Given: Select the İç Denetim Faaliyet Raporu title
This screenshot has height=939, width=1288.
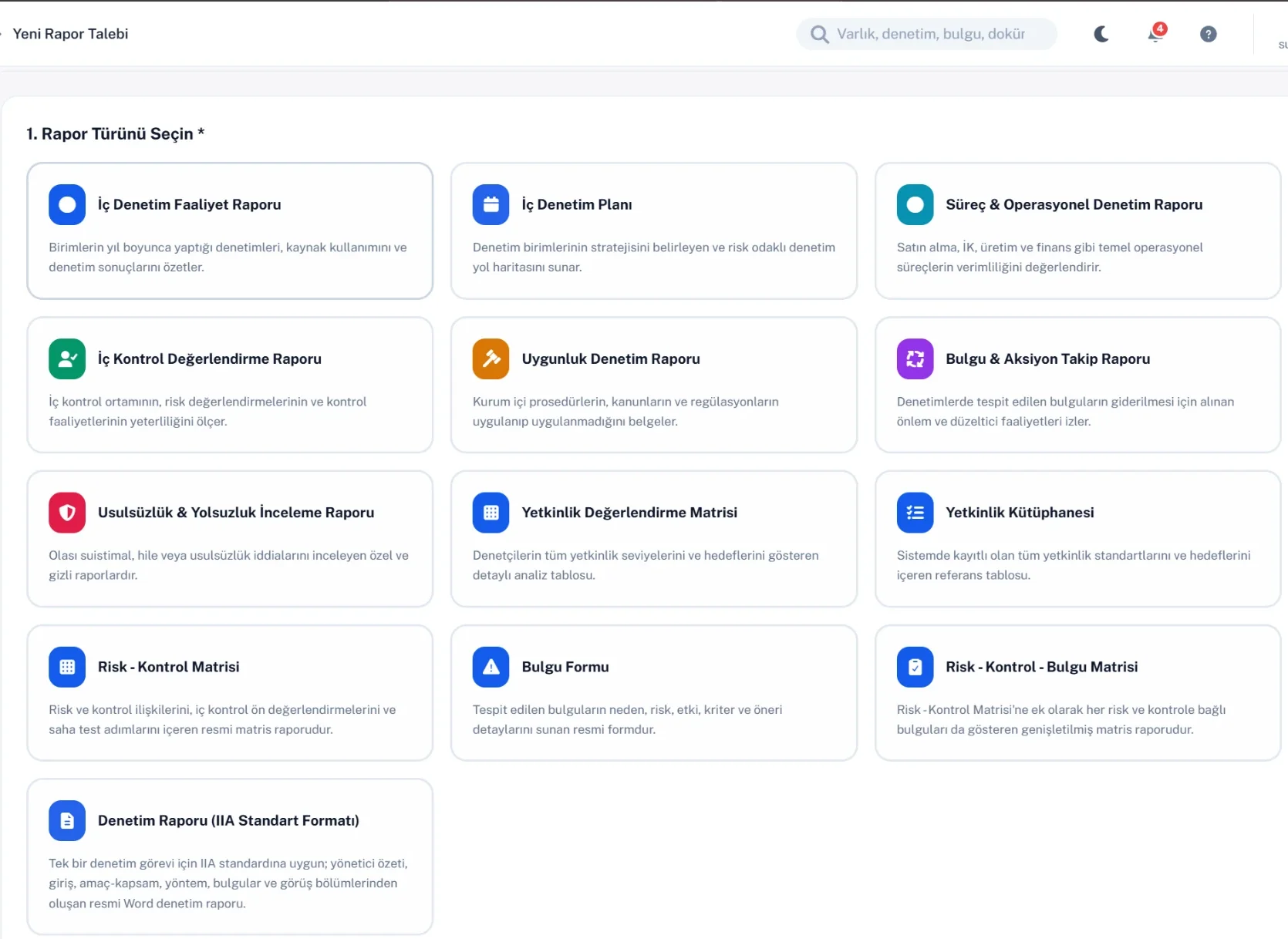Looking at the screenshot, I should click(x=189, y=204).
